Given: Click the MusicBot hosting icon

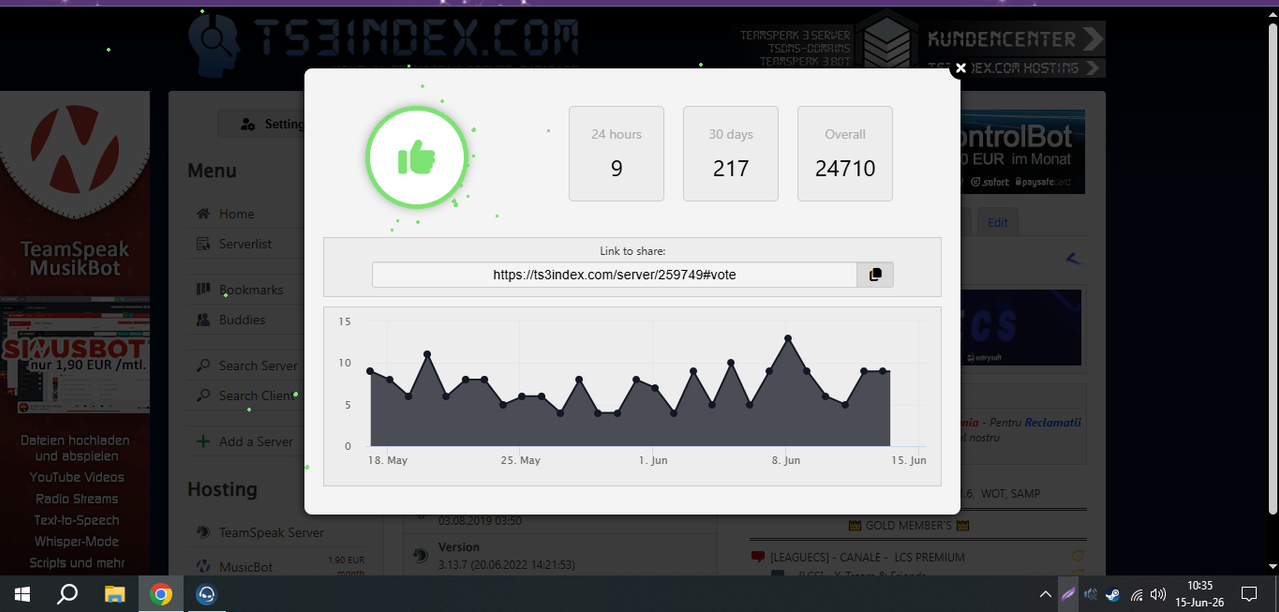Looking at the screenshot, I should (203, 567).
